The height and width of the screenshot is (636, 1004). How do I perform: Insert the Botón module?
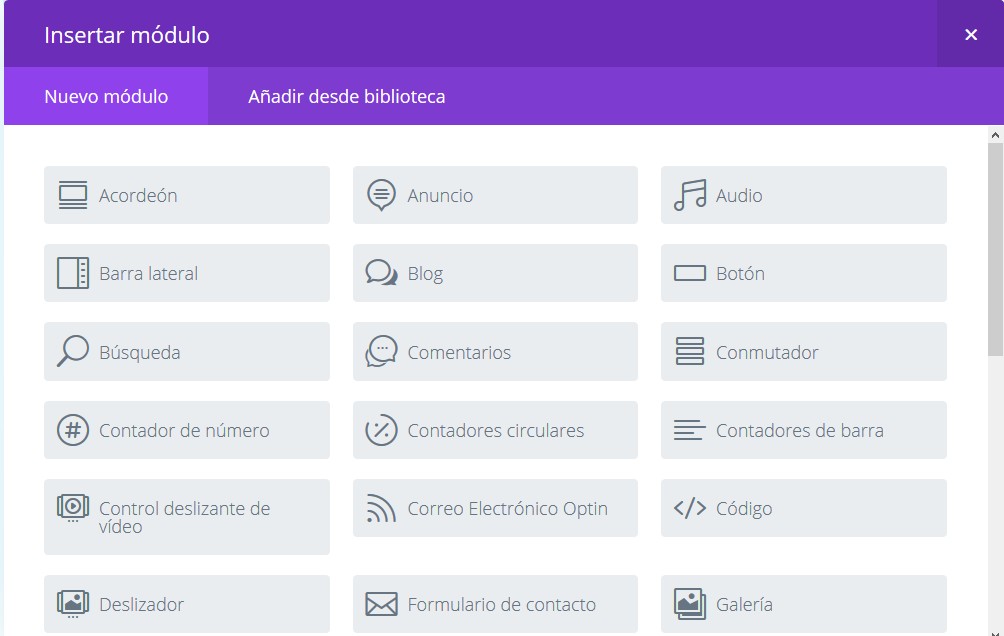(x=803, y=273)
